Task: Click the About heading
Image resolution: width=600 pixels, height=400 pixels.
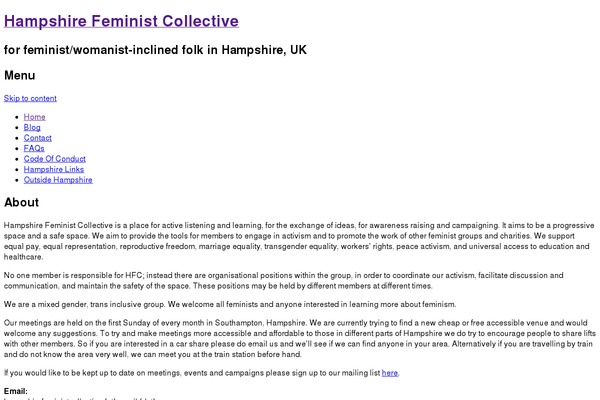Action: point(21,203)
